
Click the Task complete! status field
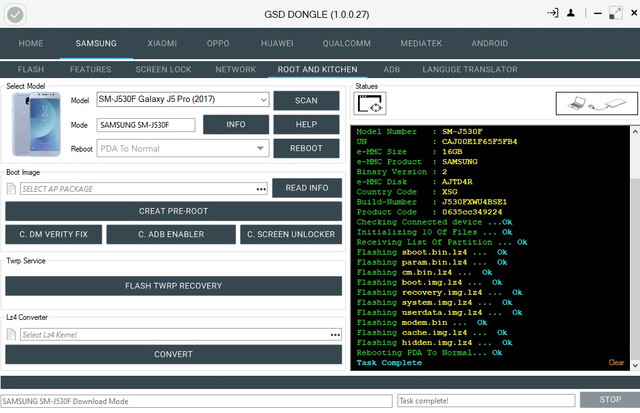[x=486, y=401]
